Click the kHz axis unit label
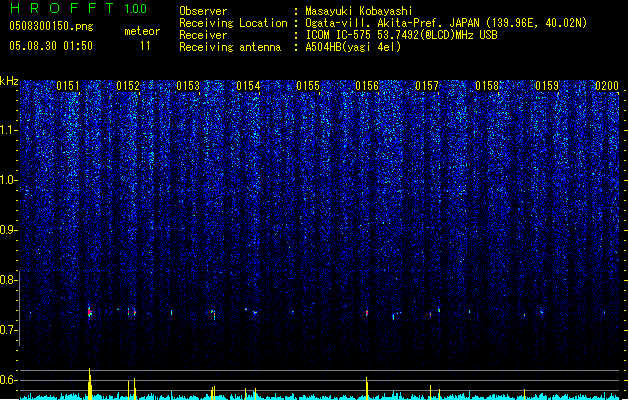Screen dimensions: 629x400 pyautogui.click(x=9, y=81)
